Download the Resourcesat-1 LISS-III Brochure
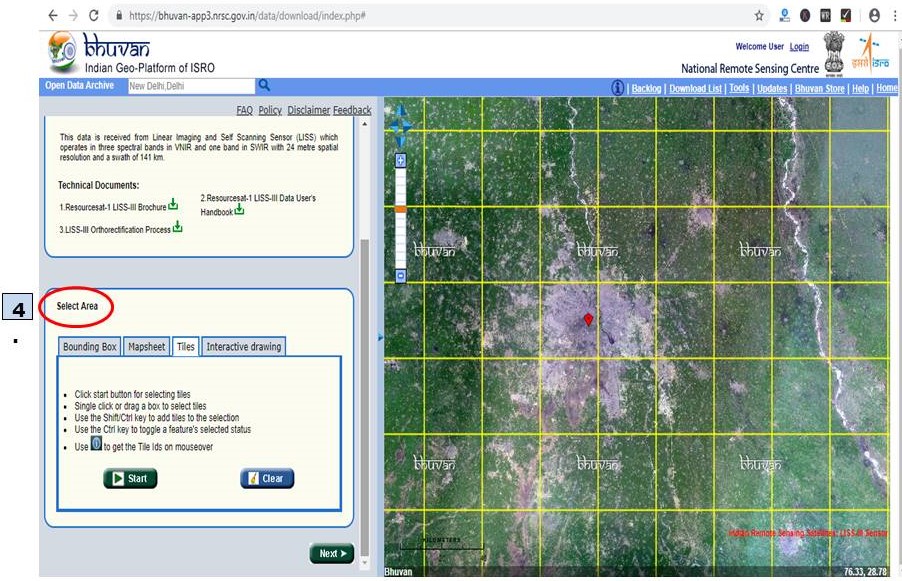The image size is (902, 581). point(173,204)
